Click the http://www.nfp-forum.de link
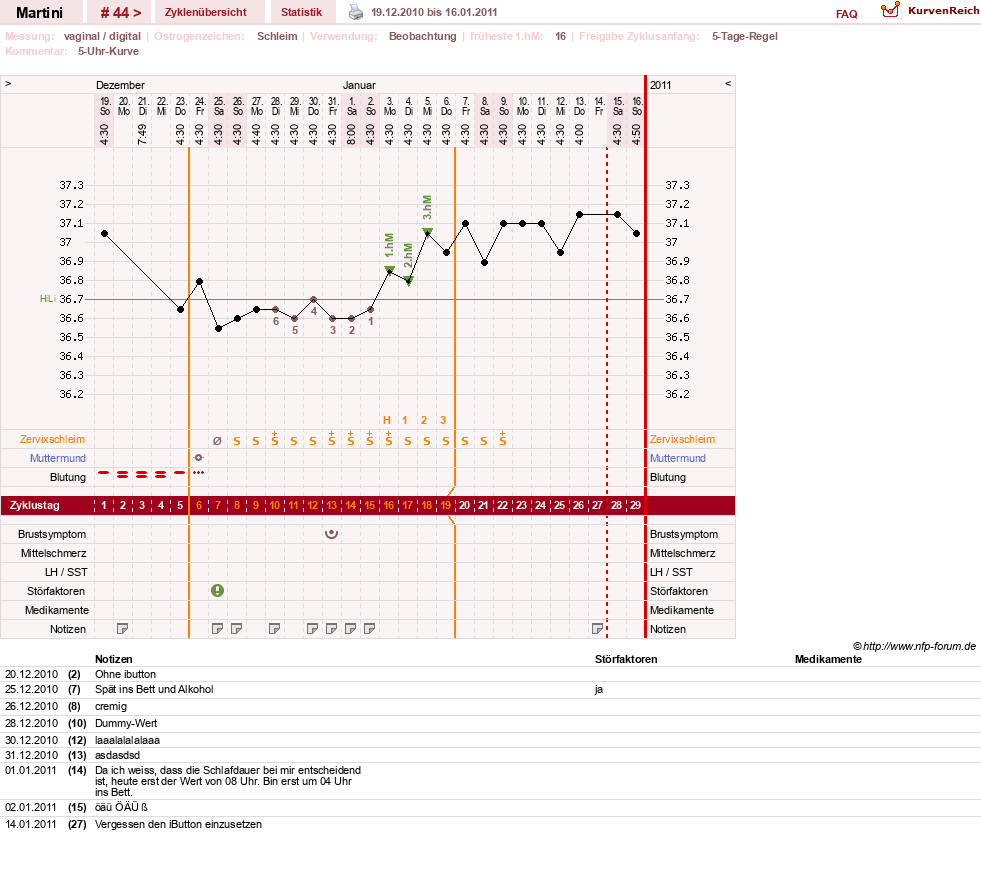 tap(919, 646)
